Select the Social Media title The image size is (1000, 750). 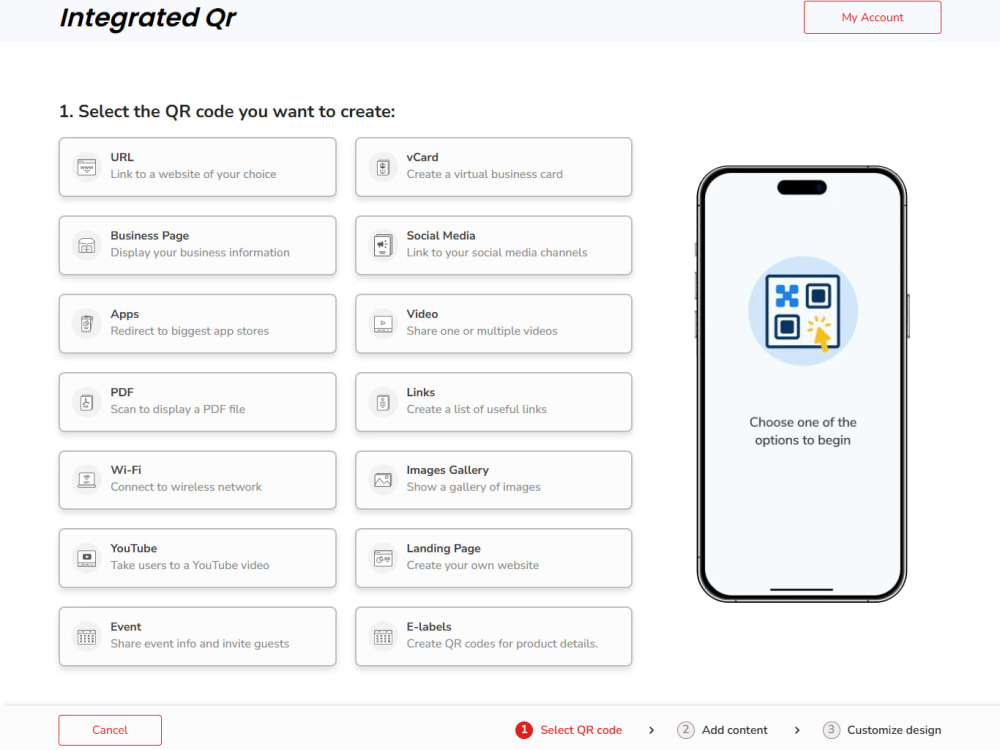tap(441, 235)
